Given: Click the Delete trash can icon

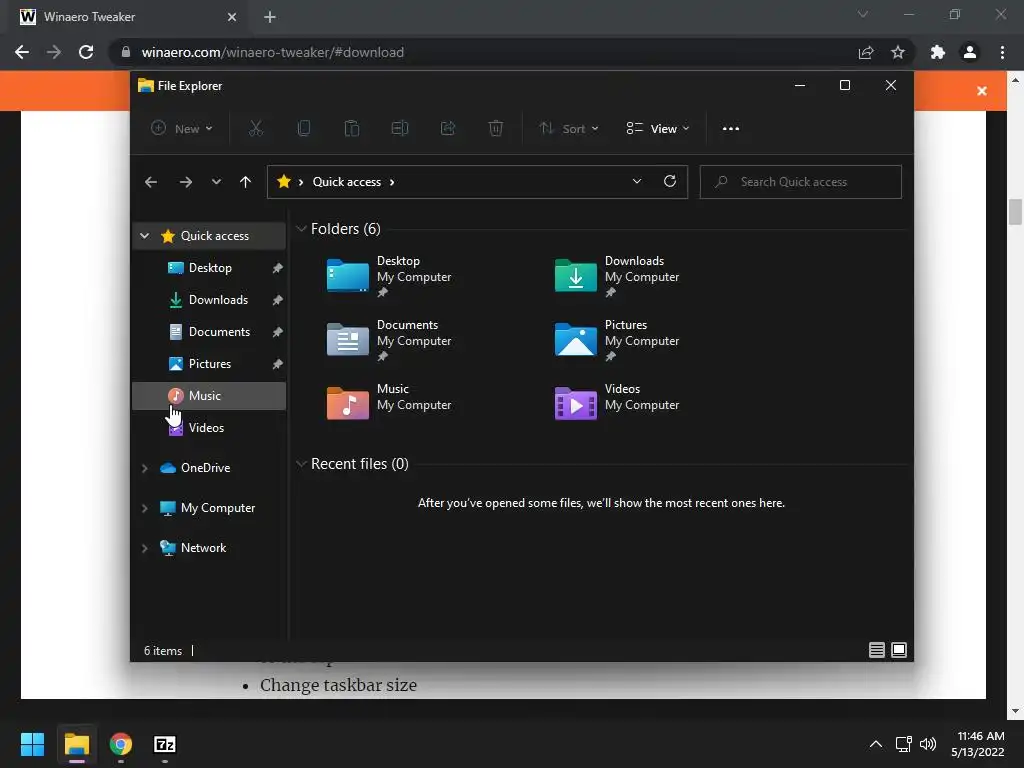Looking at the screenshot, I should point(496,129).
